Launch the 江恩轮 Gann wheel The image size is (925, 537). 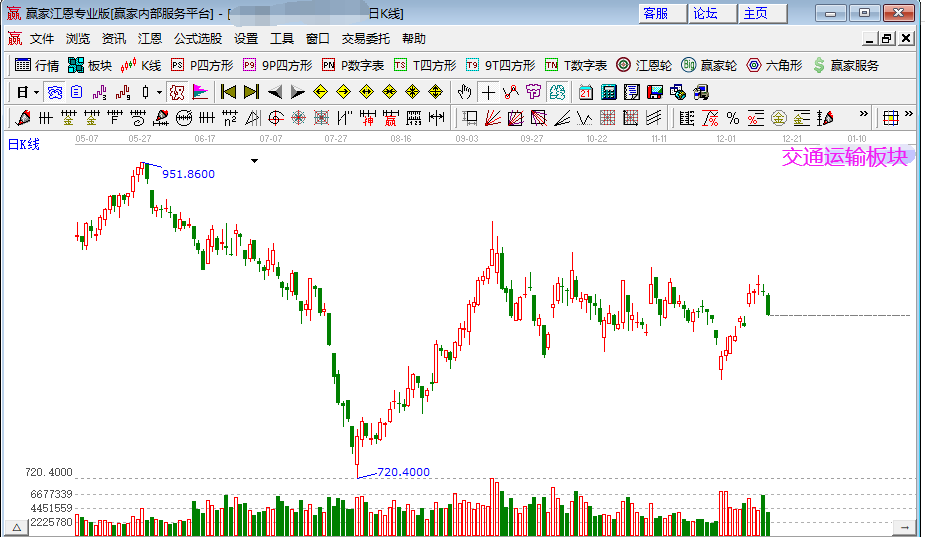pos(644,66)
